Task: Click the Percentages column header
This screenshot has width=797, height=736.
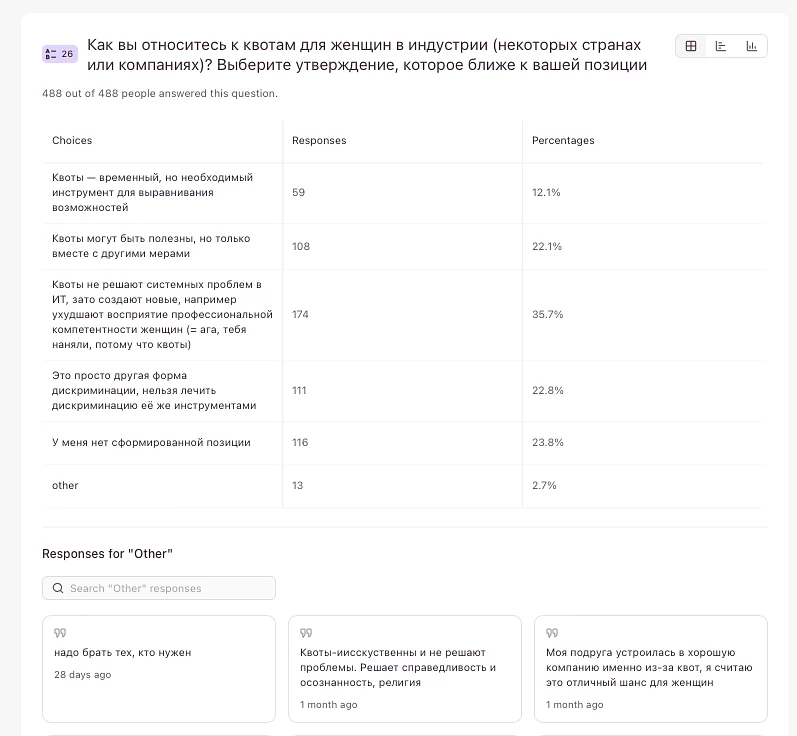Action: (563, 141)
